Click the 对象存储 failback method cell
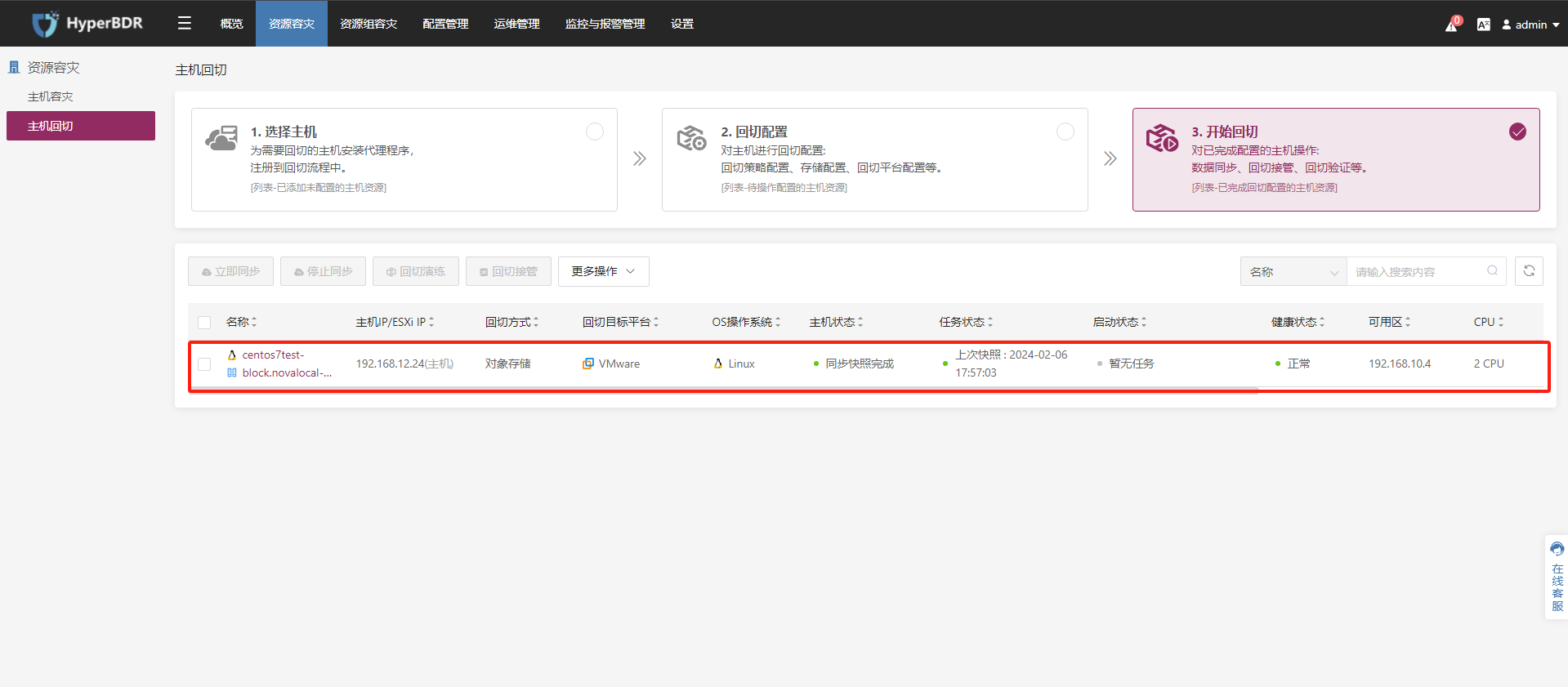Viewport: 1568px width, 687px height. (x=508, y=364)
